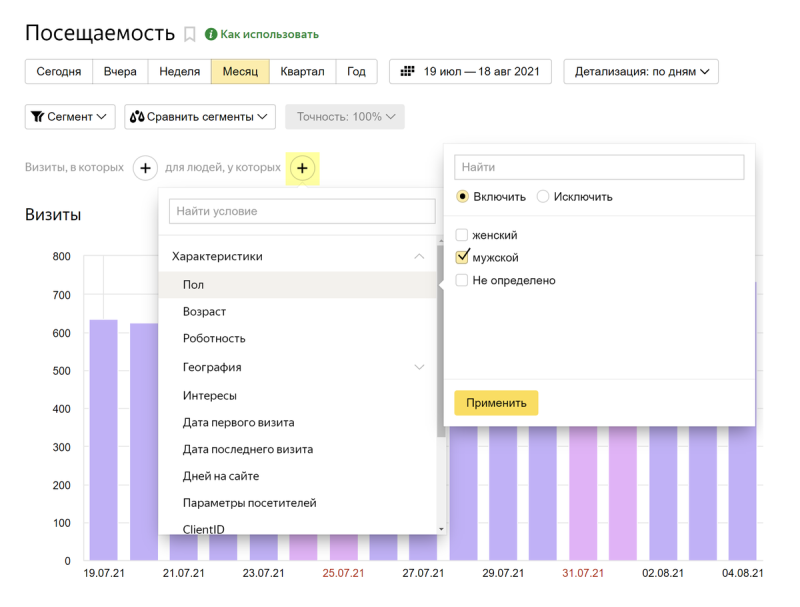Open the date range 19 июл — 18 авг 2021
Image resolution: width=800 pixels, height=607 pixels.
coord(470,71)
